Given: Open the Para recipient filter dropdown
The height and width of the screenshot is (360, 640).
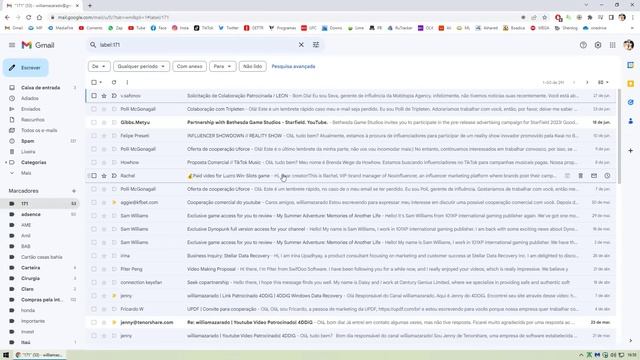Looking at the screenshot, I should click(x=222, y=67).
